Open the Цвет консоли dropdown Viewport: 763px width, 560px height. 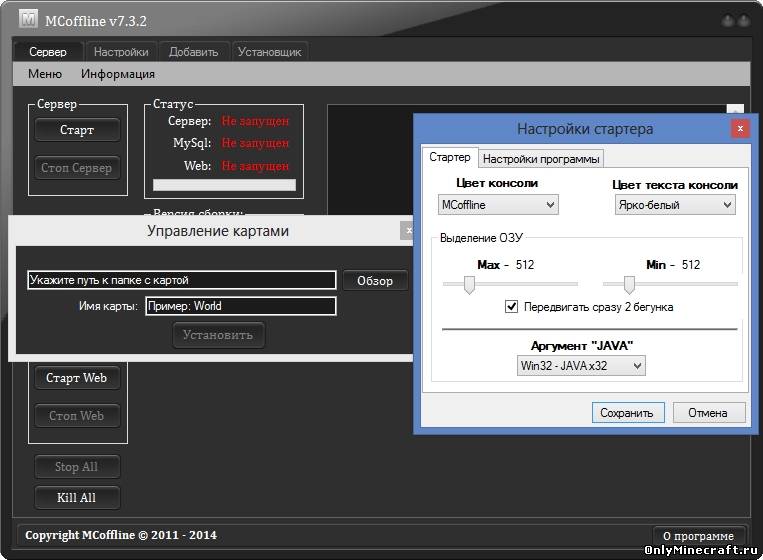(x=498, y=204)
